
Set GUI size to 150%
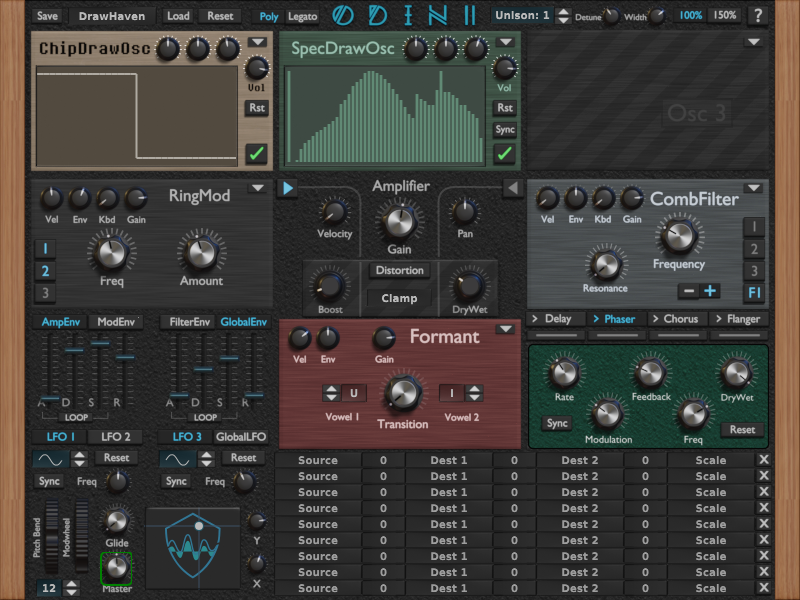pos(724,15)
